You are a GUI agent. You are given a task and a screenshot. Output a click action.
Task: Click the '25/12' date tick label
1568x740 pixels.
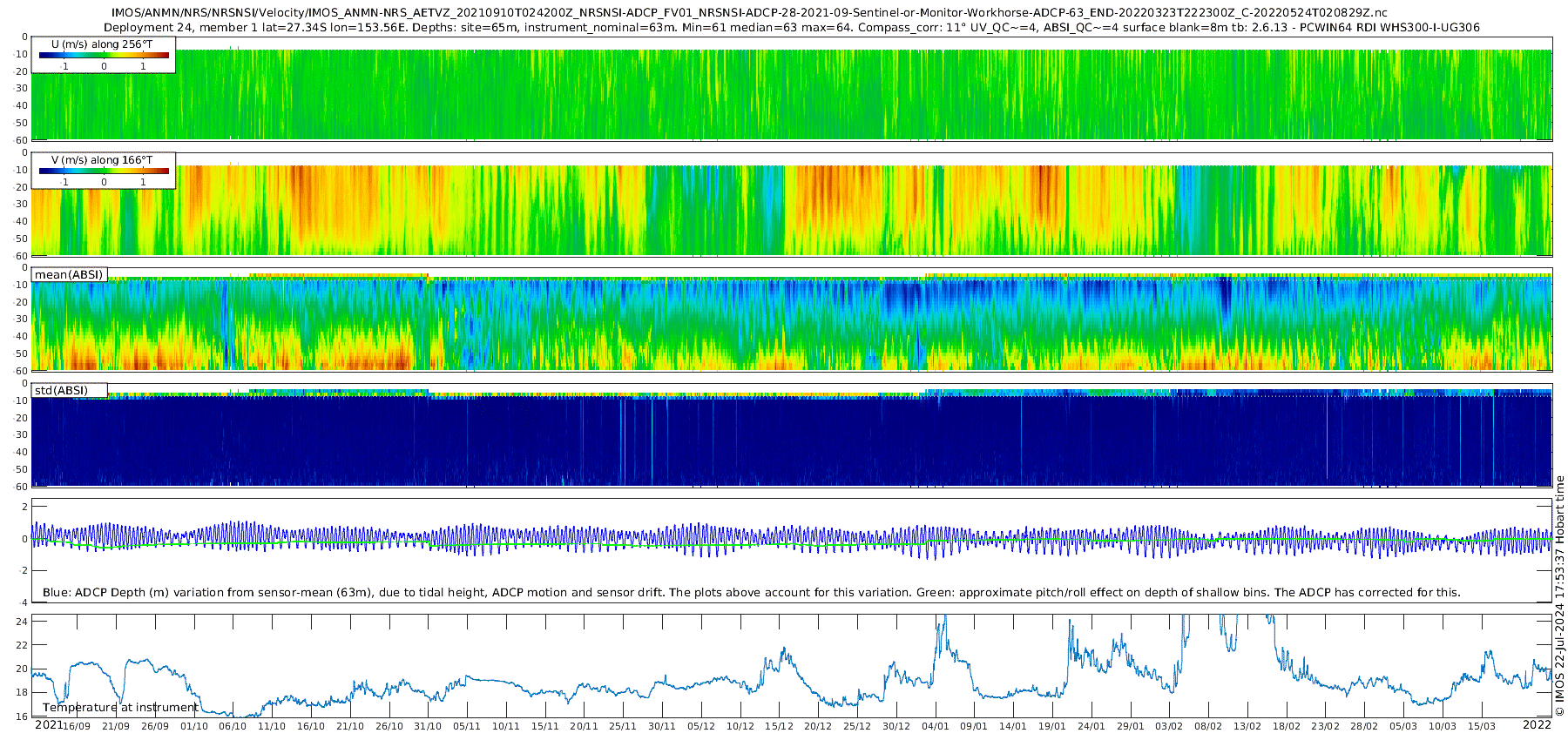pyautogui.click(x=857, y=726)
